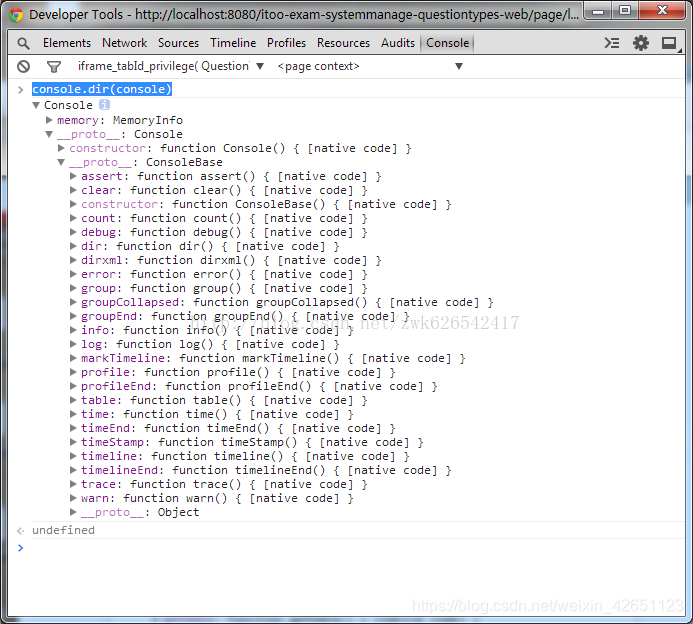The width and height of the screenshot is (693, 624).
Task: Expand the warn function entry
Action: coord(73,498)
